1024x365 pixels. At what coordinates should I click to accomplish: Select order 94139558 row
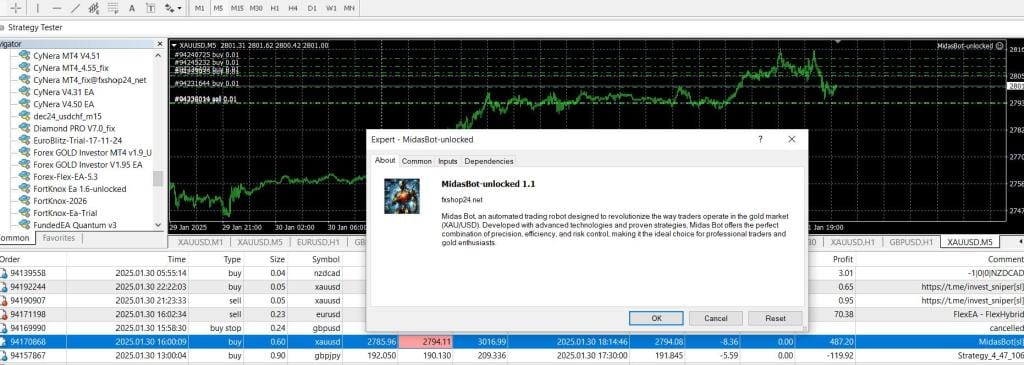(512, 273)
